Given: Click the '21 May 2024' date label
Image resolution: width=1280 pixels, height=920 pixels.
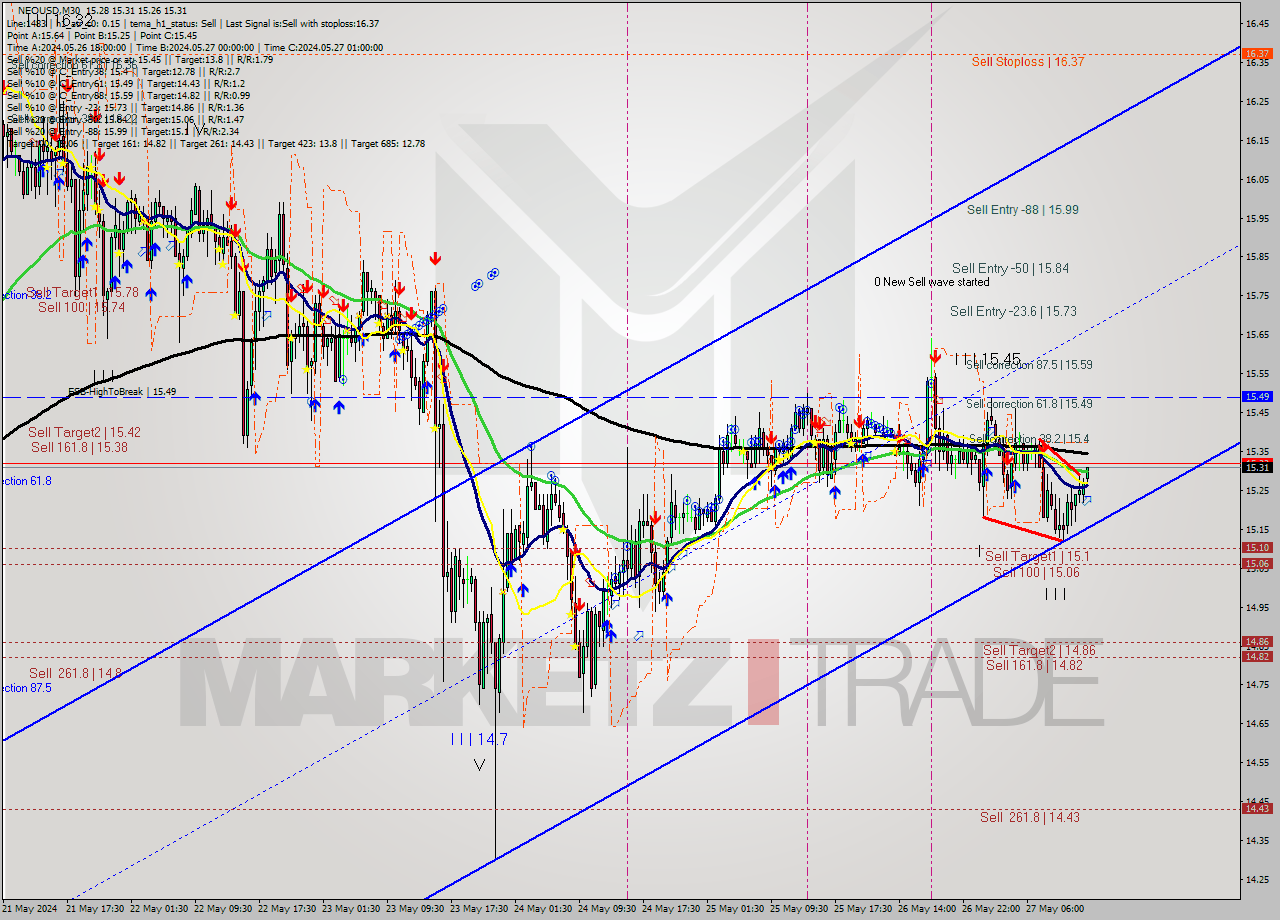Looking at the screenshot, I should [x=30, y=909].
